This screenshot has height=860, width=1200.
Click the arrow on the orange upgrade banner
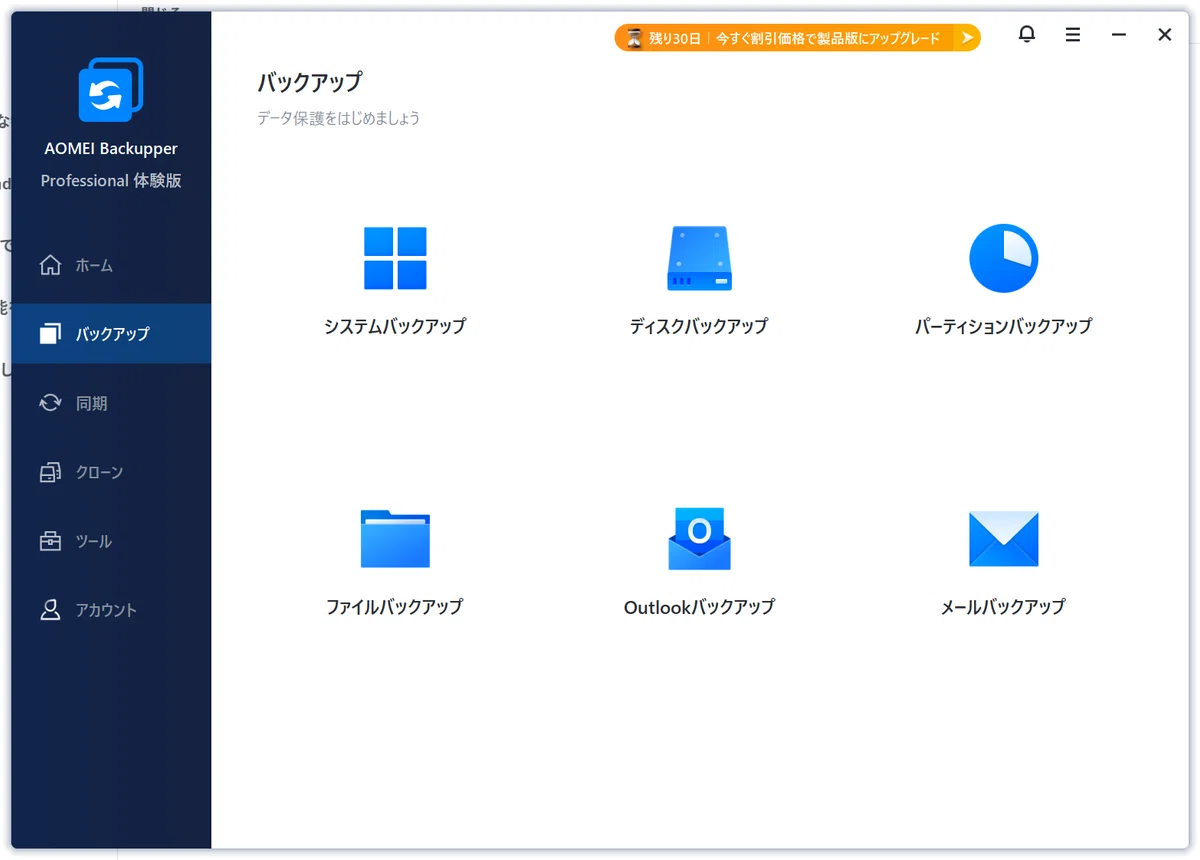tap(966, 38)
